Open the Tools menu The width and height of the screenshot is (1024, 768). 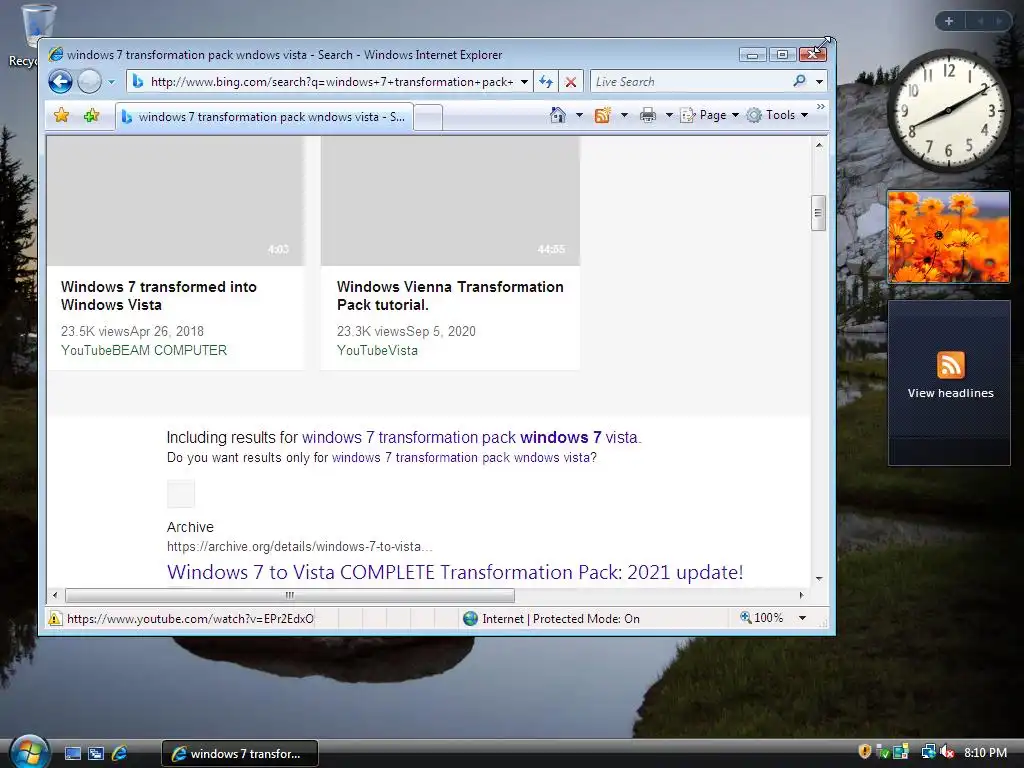pos(777,116)
